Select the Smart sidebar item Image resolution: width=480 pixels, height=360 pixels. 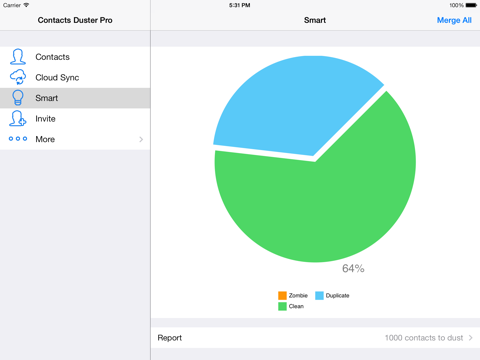click(x=75, y=98)
